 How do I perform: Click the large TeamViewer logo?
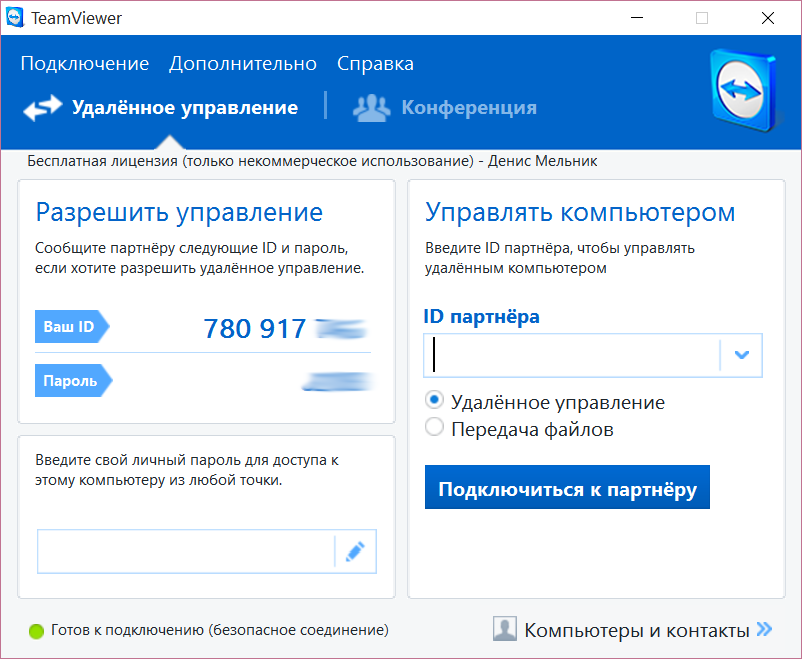tap(745, 91)
